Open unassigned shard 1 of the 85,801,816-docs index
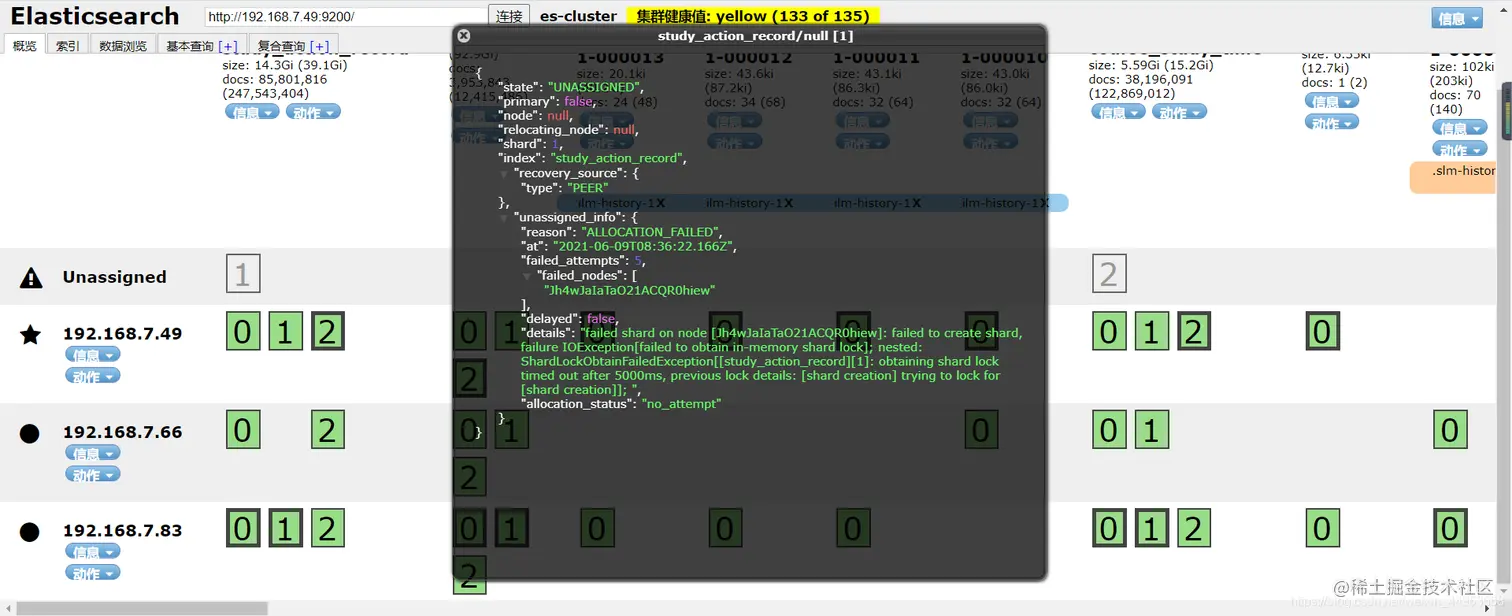This screenshot has width=1512, height=616. [x=243, y=274]
